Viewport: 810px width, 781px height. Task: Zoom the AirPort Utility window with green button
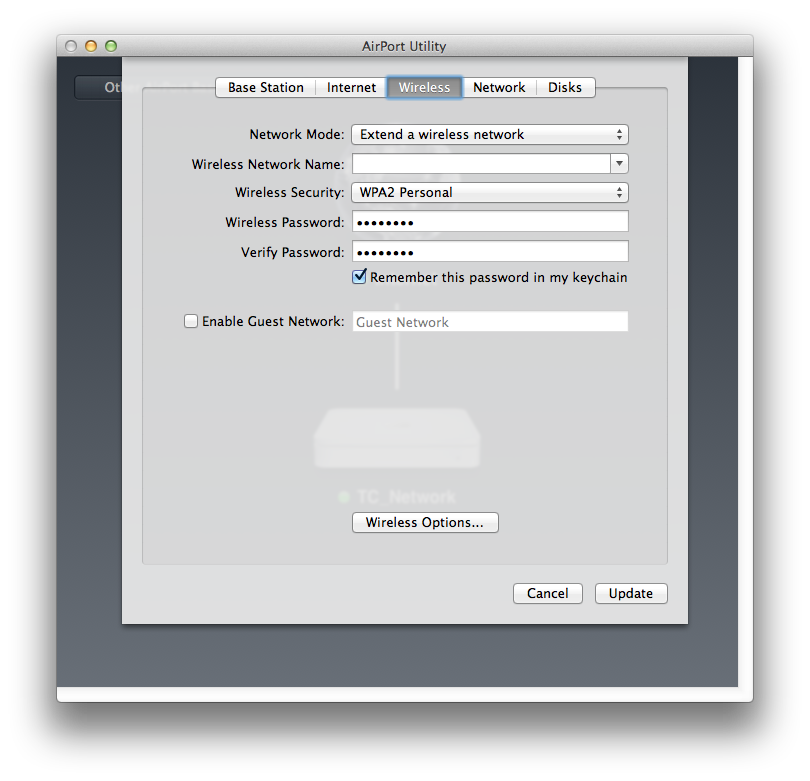111,46
